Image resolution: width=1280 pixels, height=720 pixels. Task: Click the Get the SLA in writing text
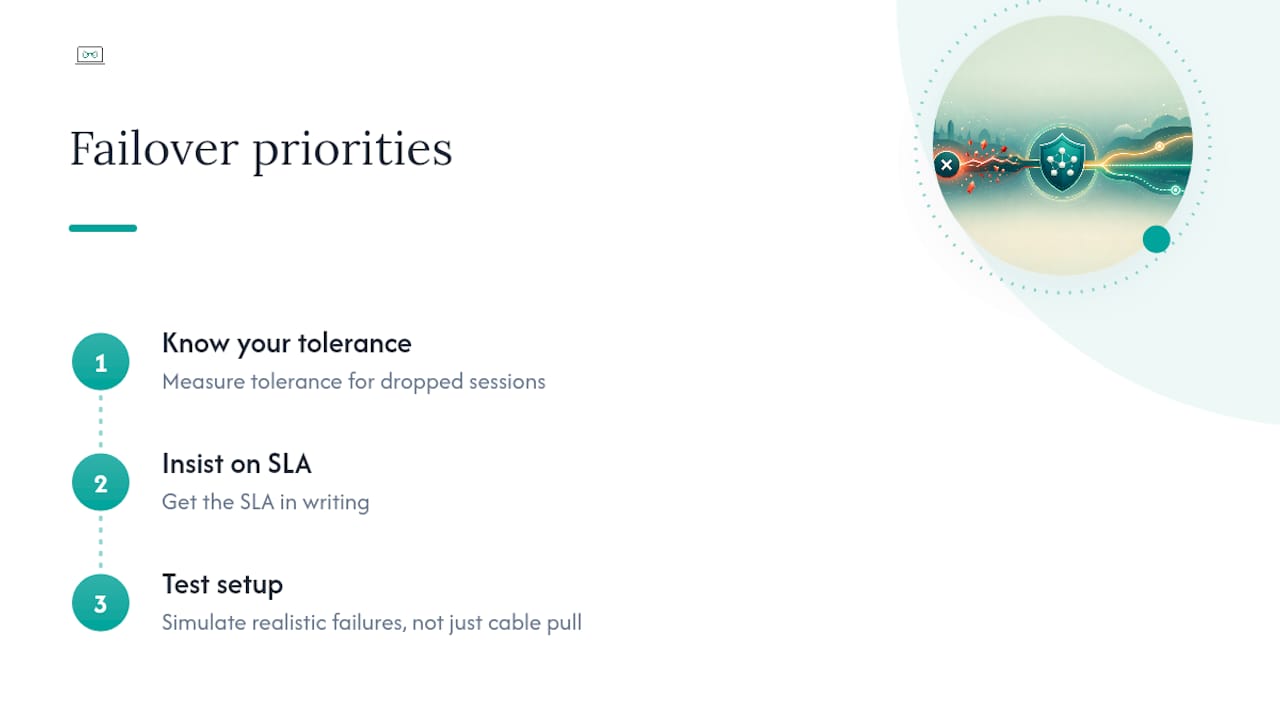coord(266,502)
